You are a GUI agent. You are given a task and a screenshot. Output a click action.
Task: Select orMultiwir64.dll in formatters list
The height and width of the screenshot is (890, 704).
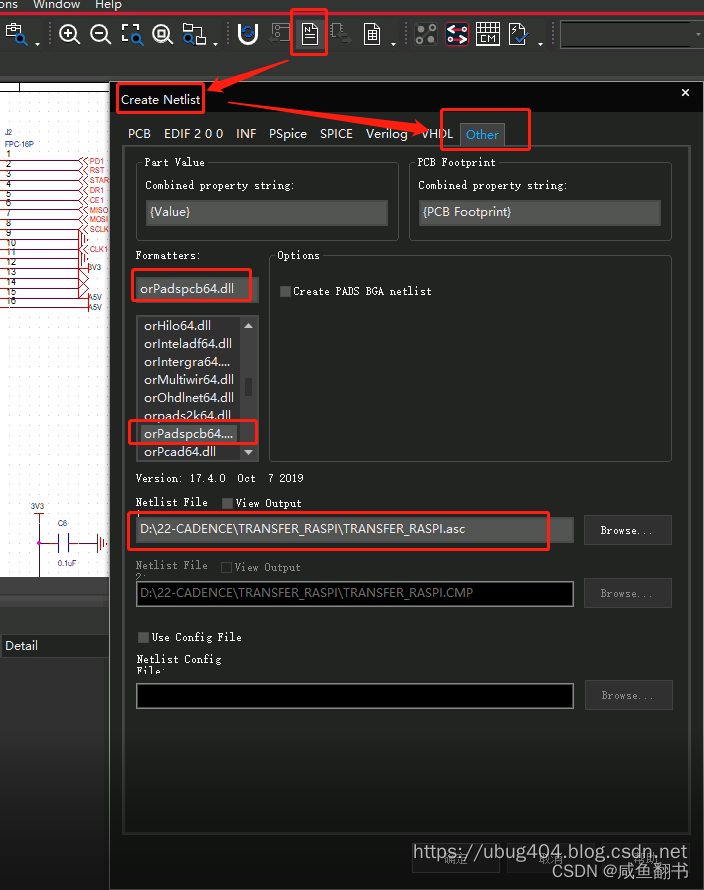pyautogui.click(x=189, y=379)
